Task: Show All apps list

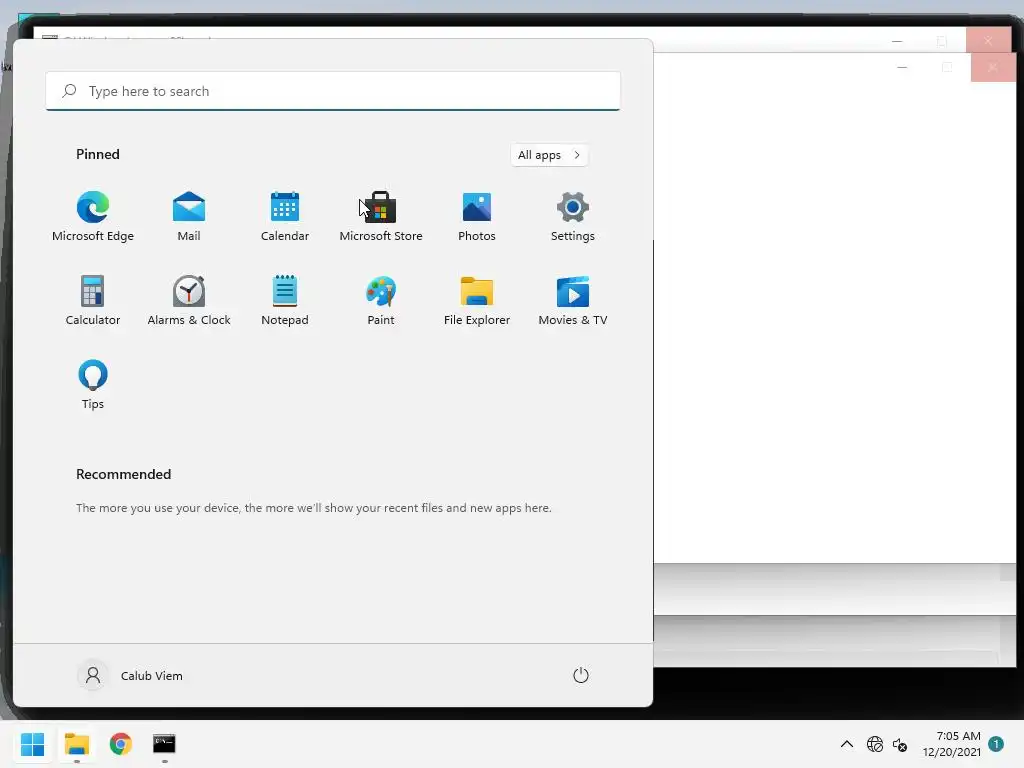Action: click(x=549, y=155)
